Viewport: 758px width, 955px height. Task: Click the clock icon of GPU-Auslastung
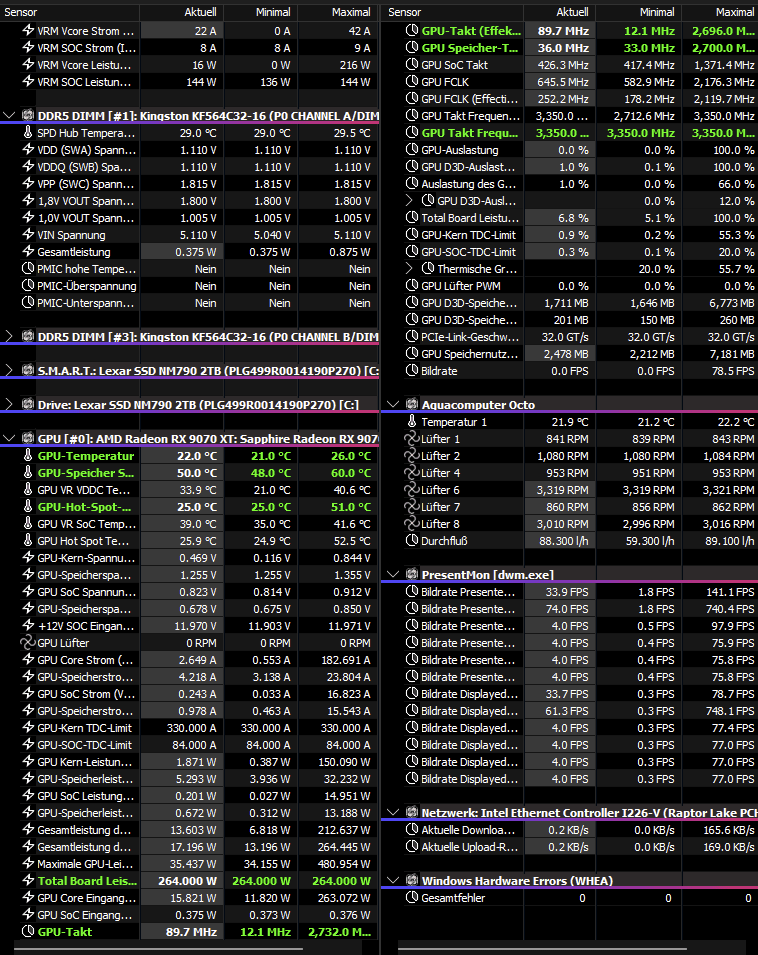[412, 150]
